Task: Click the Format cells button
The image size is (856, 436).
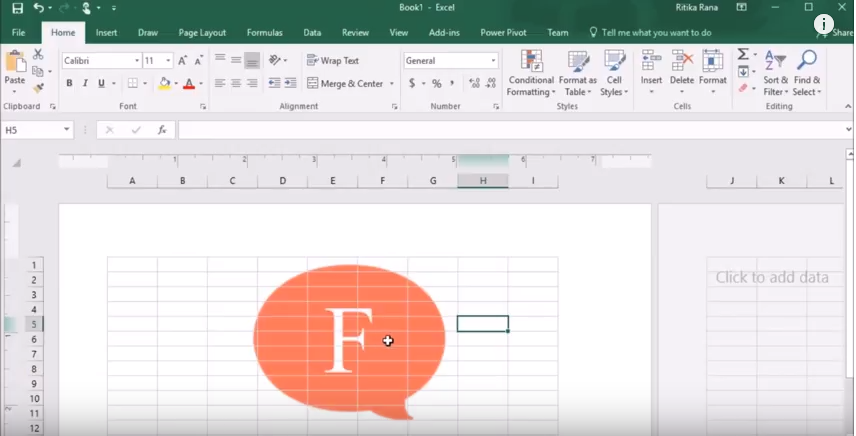Action: 712,72
